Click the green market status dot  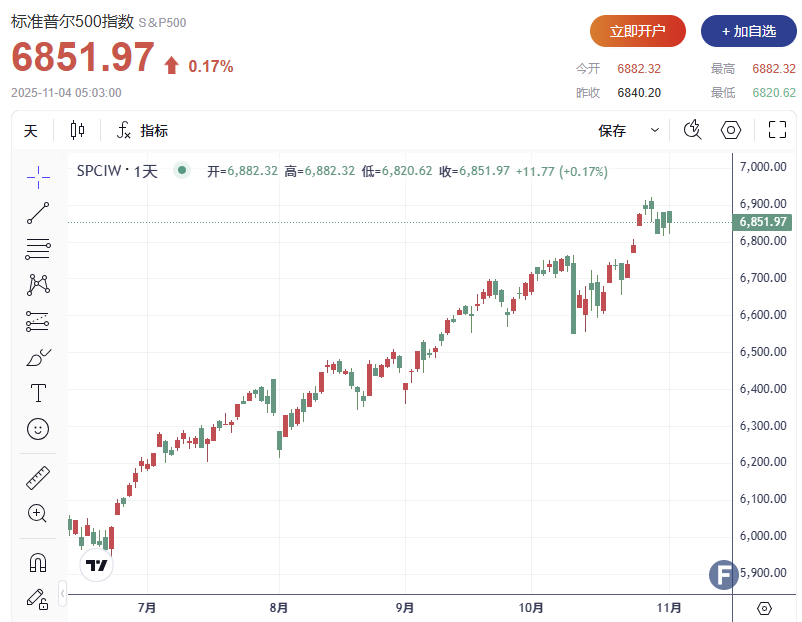(182, 170)
